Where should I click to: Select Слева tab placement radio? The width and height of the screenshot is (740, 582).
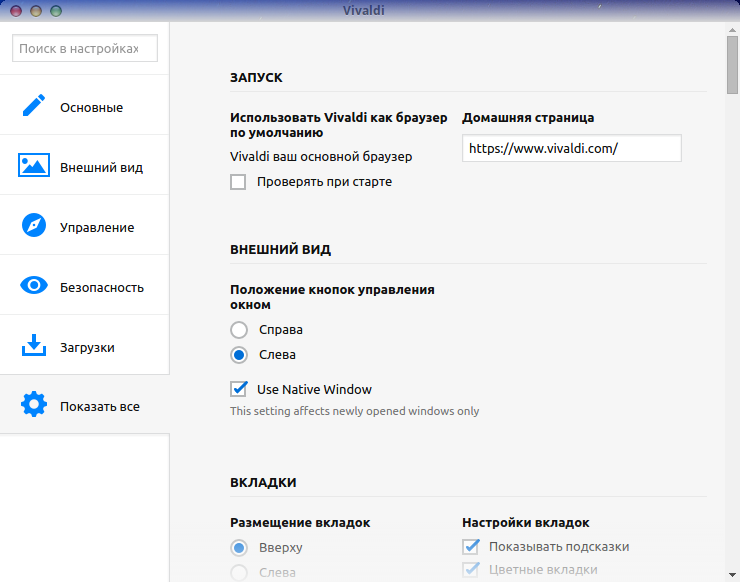[x=239, y=573]
